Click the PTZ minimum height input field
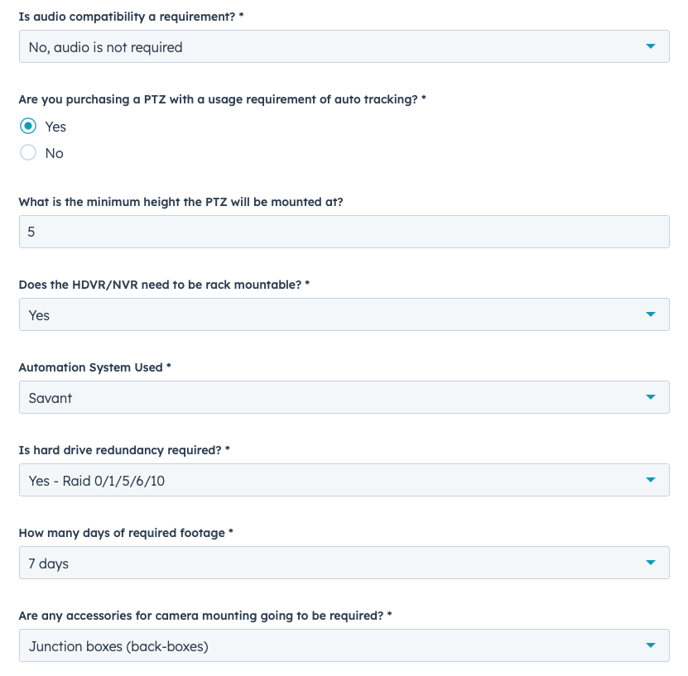 [x=344, y=232]
